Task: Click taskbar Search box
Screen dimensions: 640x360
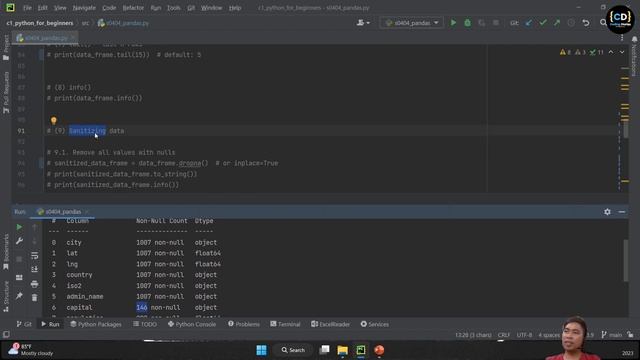Action: (293, 350)
